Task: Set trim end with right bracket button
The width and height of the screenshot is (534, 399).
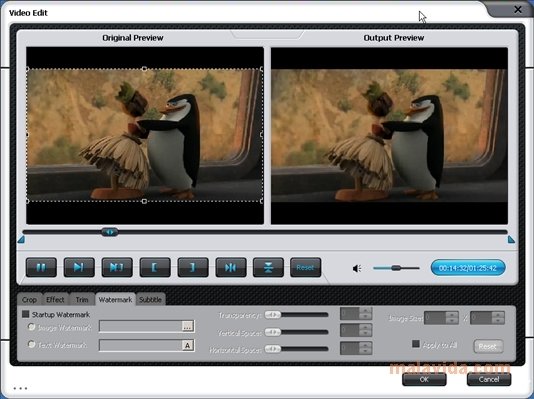Action: pyautogui.click(x=193, y=267)
